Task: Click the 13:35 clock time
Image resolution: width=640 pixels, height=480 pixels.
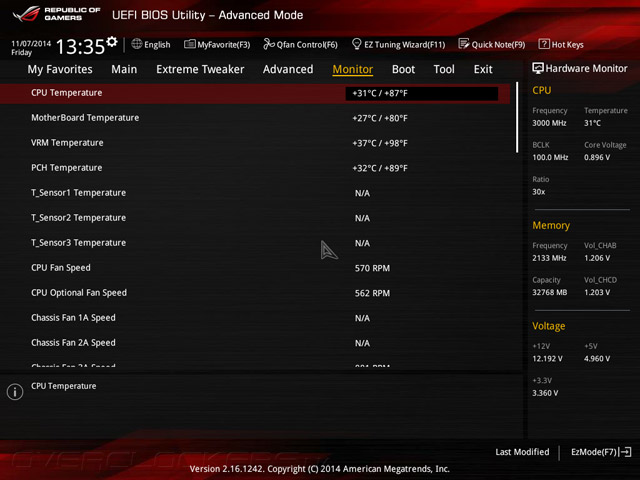Action: (x=80, y=47)
